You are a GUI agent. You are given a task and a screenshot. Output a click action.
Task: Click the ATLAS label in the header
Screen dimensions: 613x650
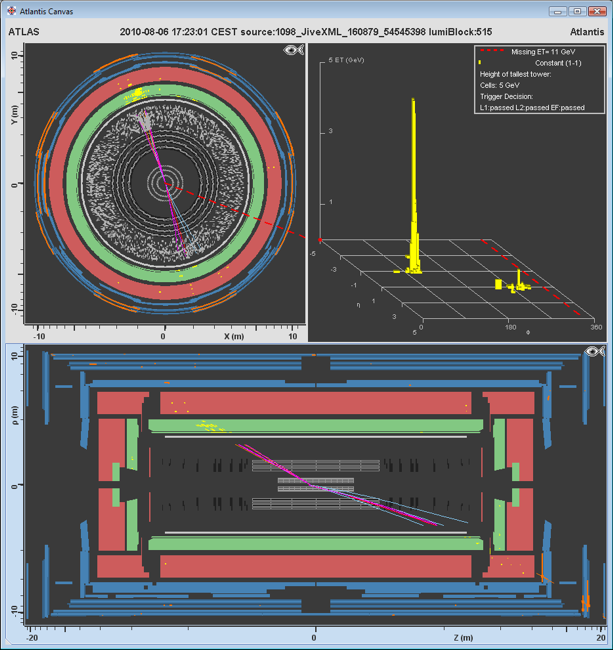tap(24, 32)
